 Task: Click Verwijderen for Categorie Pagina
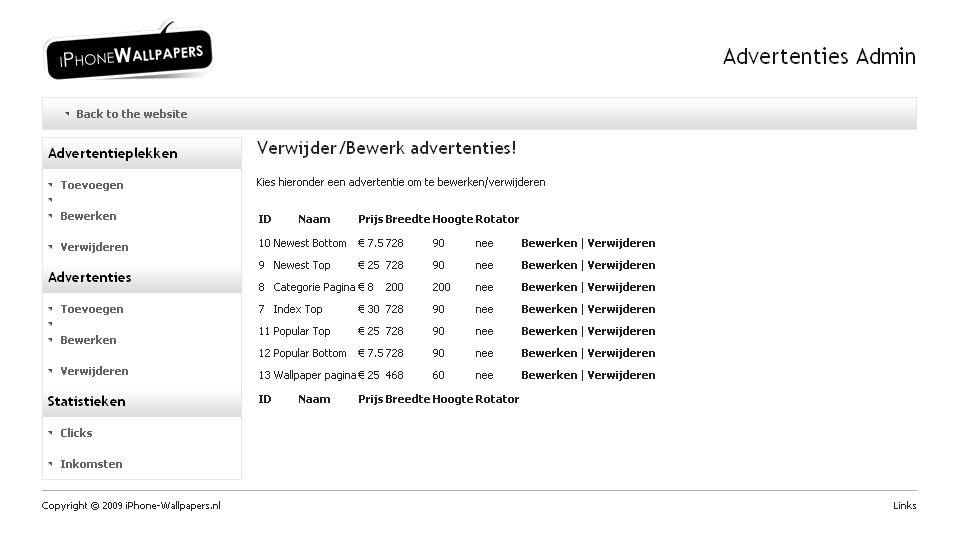click(621, 287)
